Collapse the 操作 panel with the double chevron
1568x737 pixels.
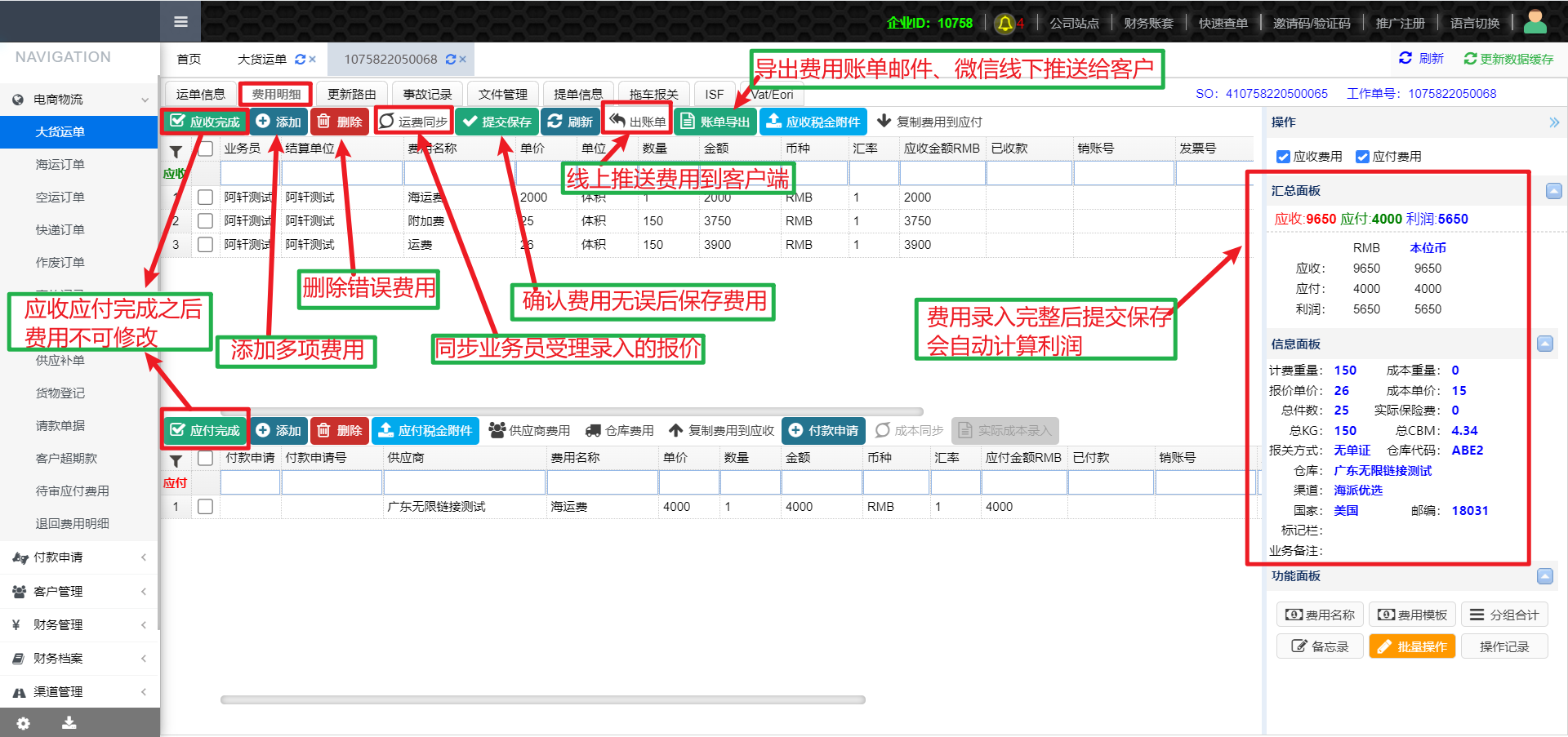pos(1553,122)
